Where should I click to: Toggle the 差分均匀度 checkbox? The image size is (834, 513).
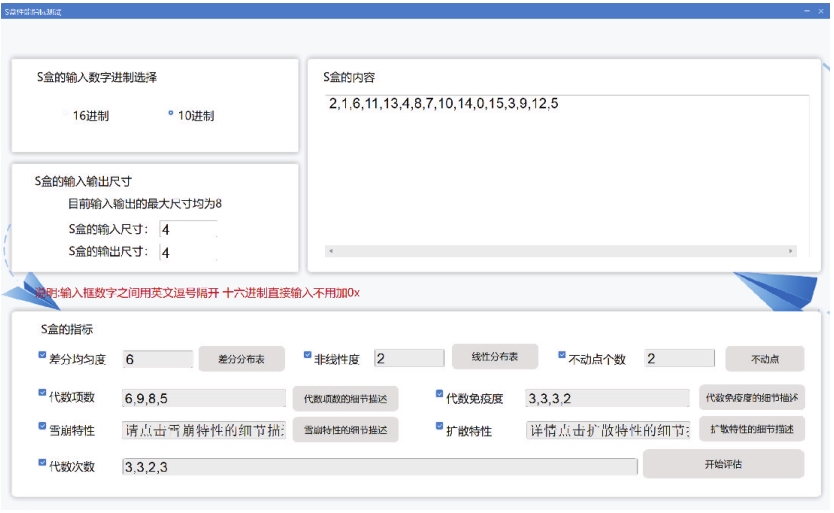click(42, 355)
